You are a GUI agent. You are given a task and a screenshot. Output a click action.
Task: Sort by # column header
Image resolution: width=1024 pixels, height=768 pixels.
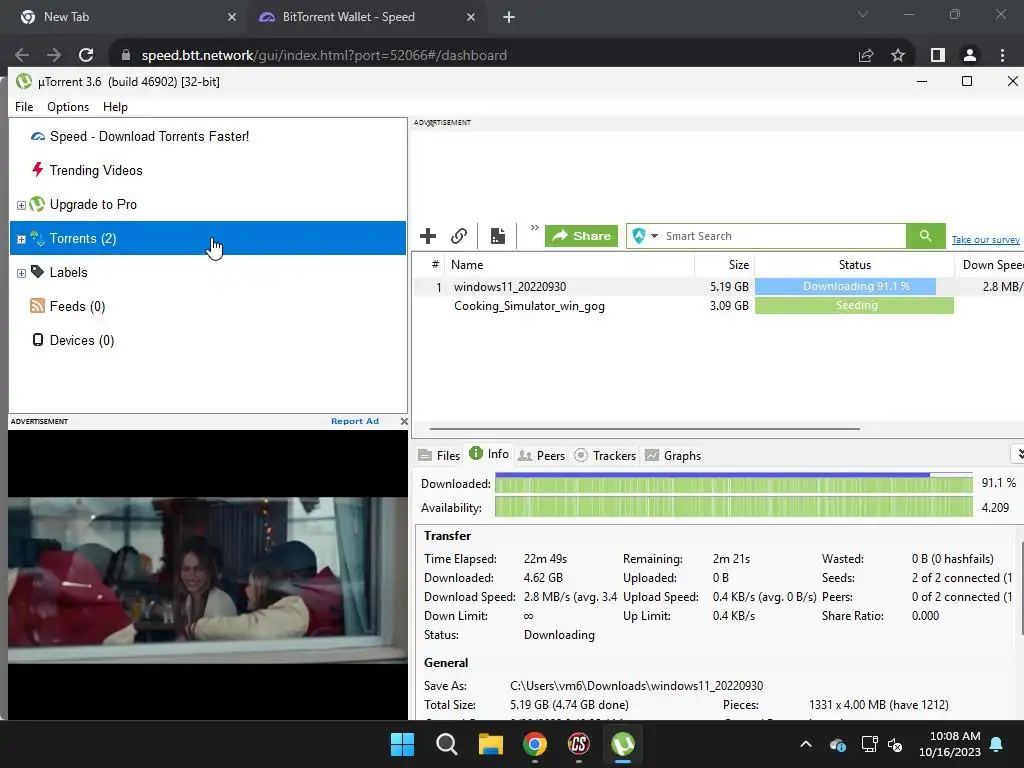point(434,264)
